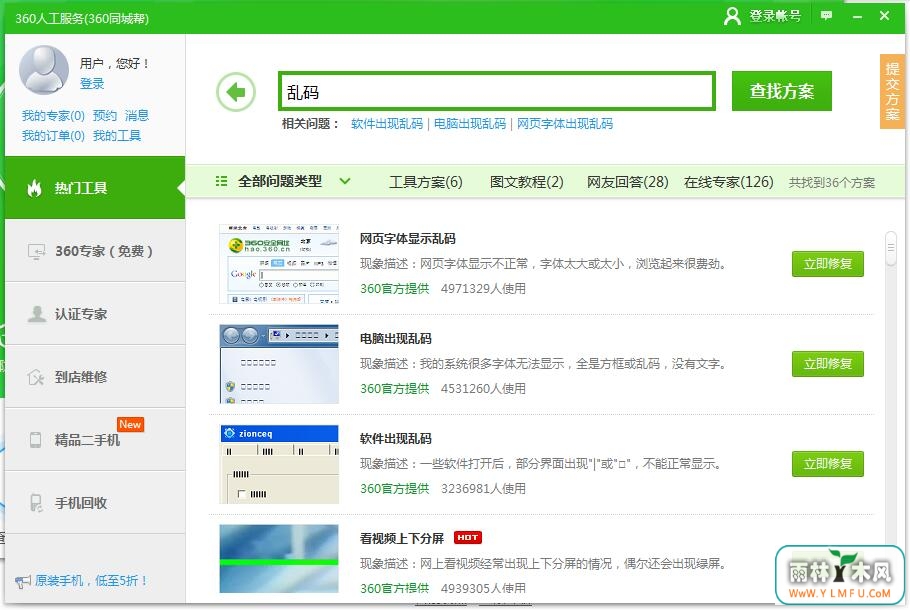Click the 网页字体显示乱码 result title
This screenshot has width=910, height=610.
[407, 239]
